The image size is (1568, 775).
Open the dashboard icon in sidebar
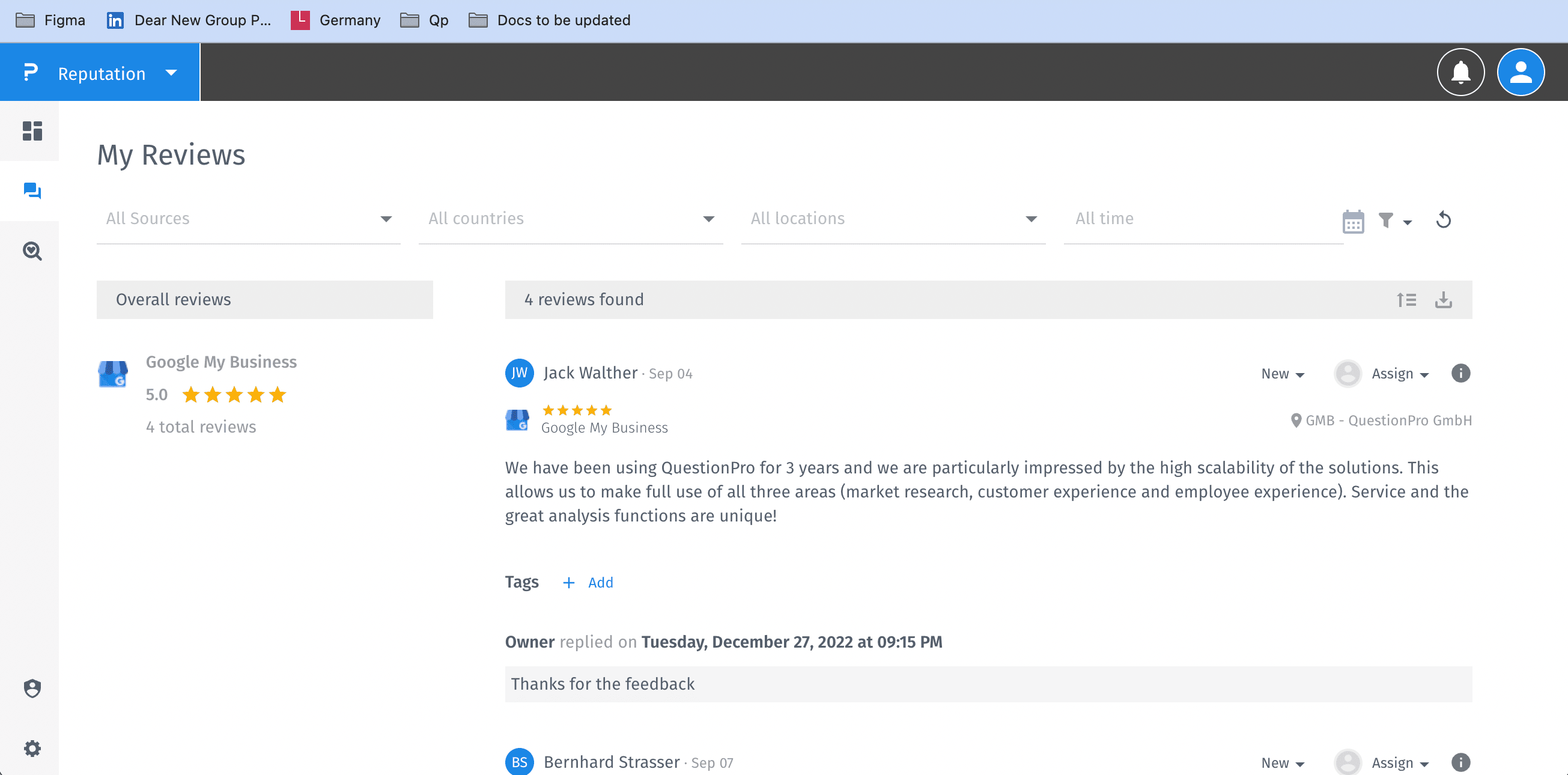pos(32,131)
